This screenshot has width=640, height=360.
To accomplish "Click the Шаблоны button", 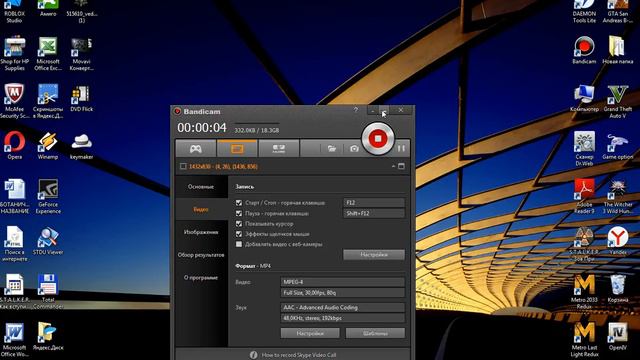I will [x=375, y=333].
